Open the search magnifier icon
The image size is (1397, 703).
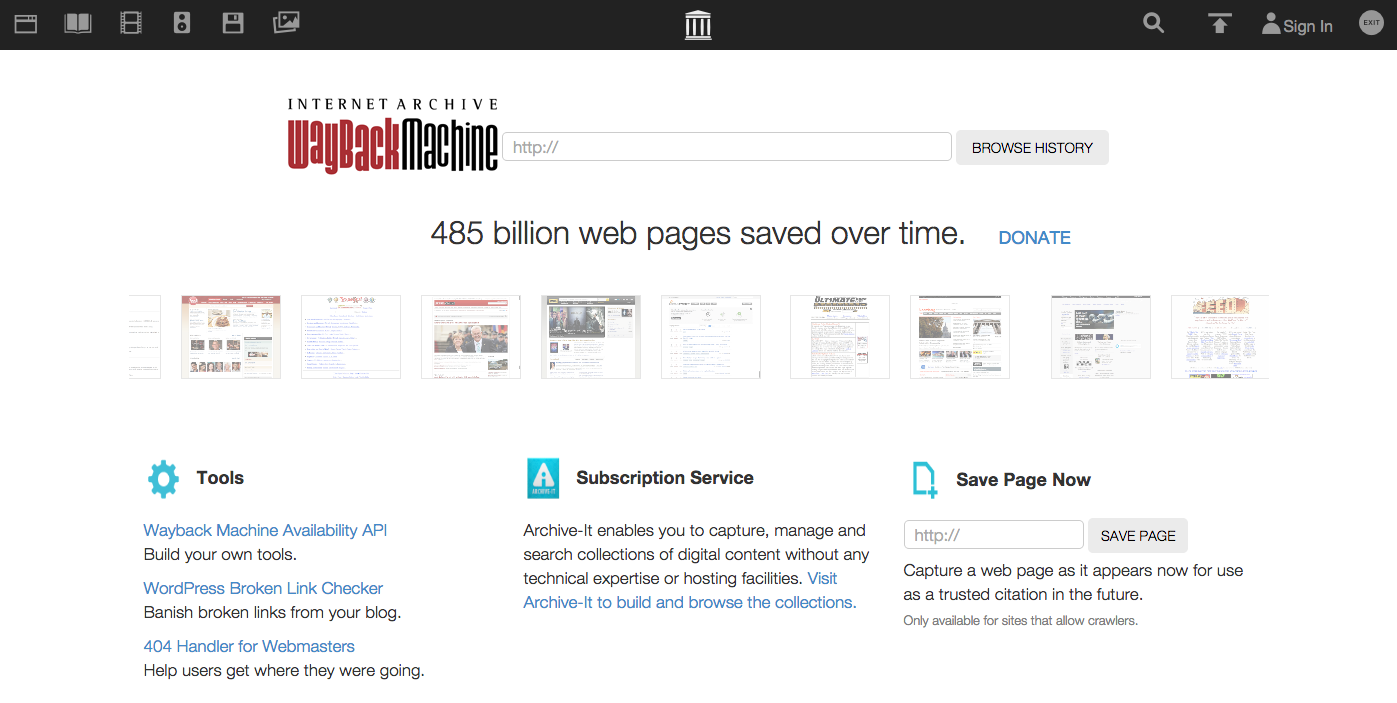1154,23
